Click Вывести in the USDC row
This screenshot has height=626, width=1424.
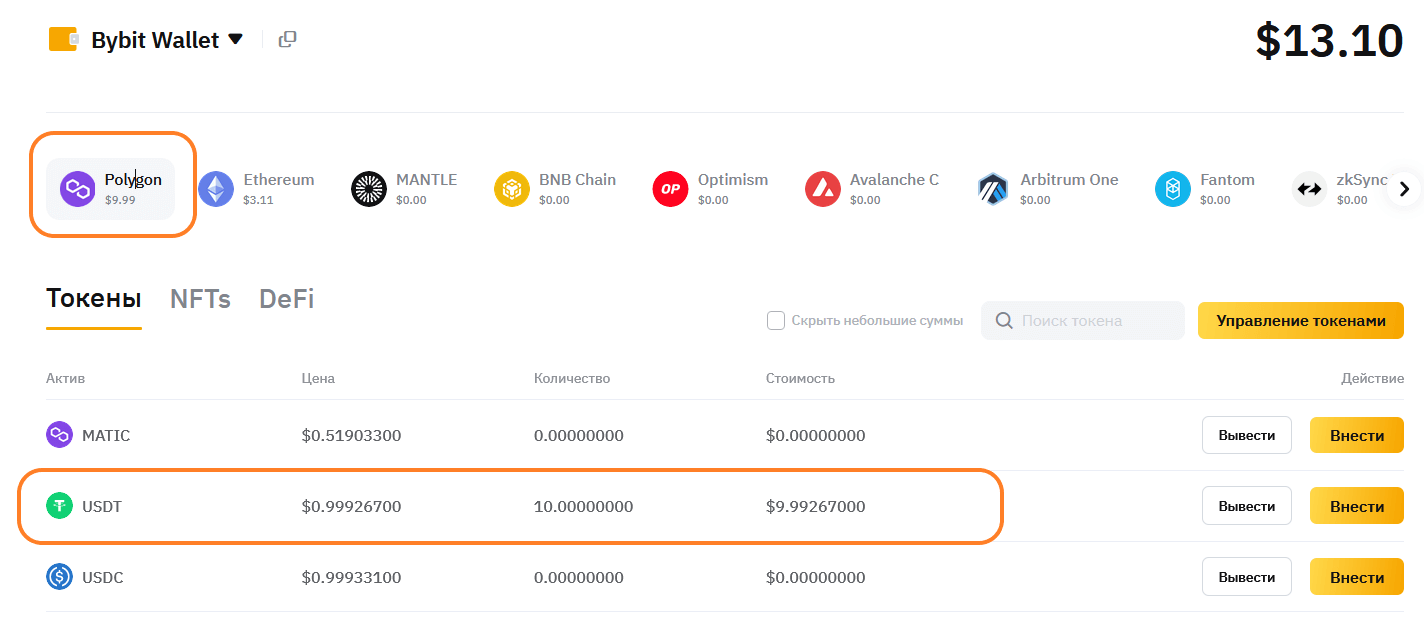tap(1247, 577)
